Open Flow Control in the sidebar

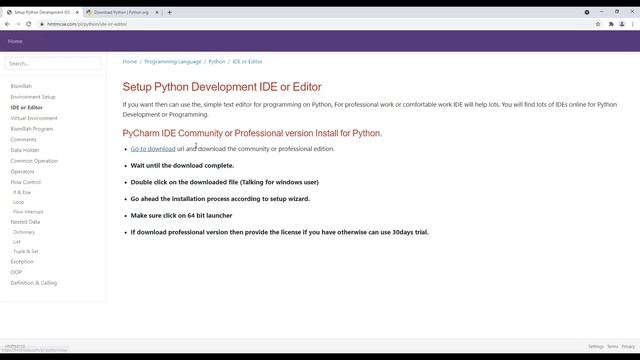(26, 182)
